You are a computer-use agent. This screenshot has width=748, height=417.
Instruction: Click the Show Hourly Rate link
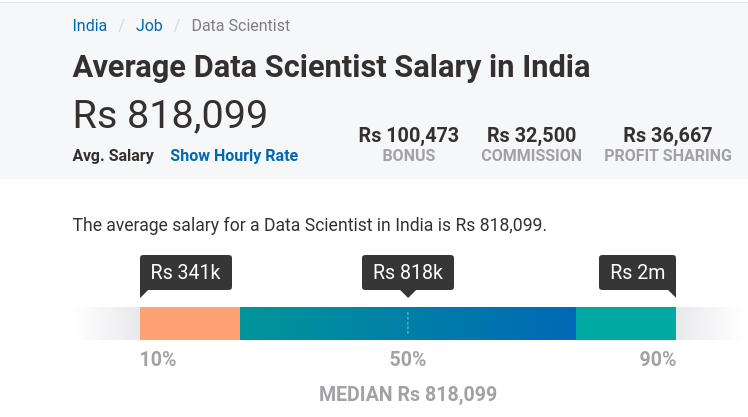pos(234,155)
